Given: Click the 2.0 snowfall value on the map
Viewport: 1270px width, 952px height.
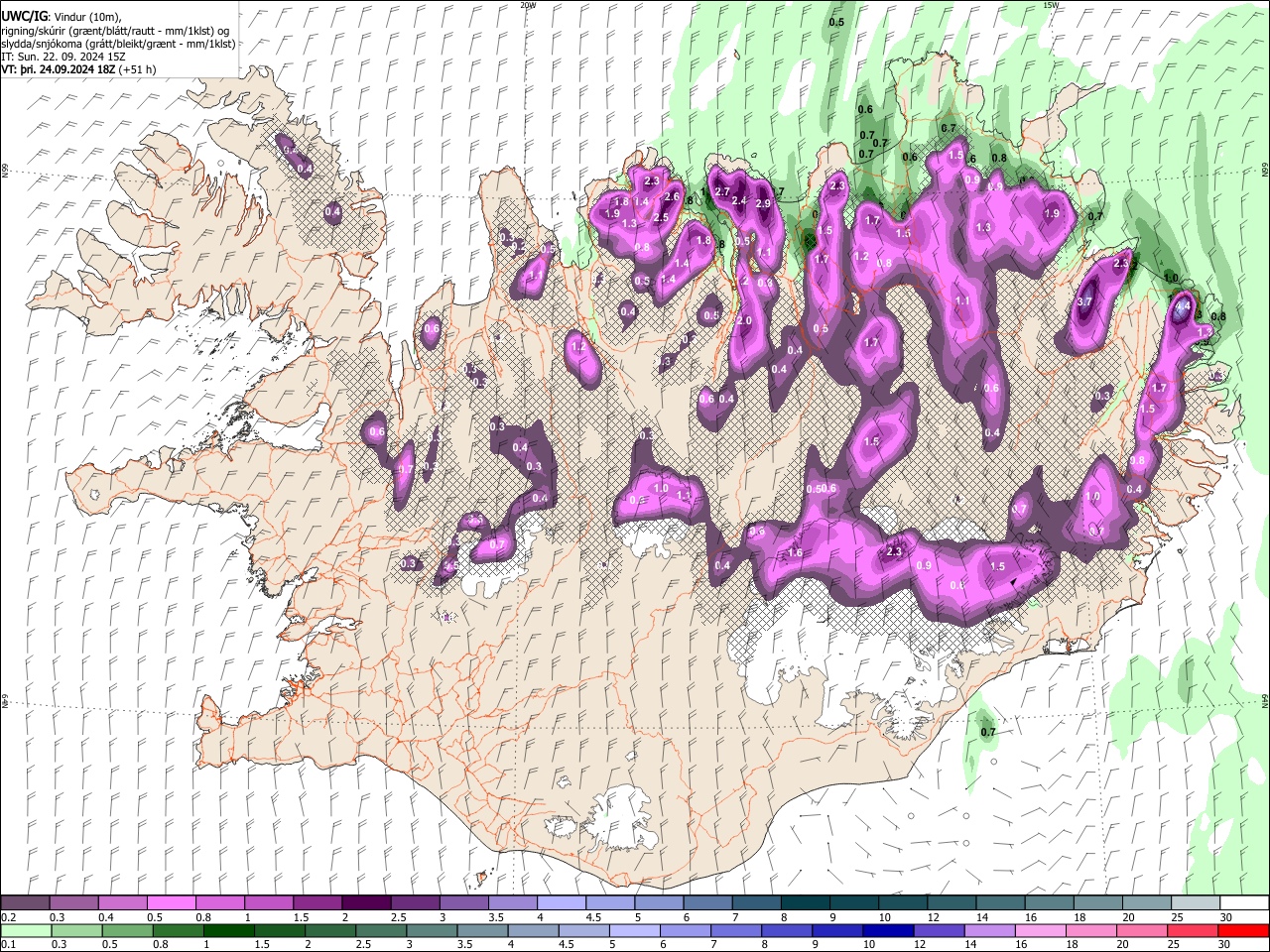Looking at the screenshot, I should [x=744, y=321].
